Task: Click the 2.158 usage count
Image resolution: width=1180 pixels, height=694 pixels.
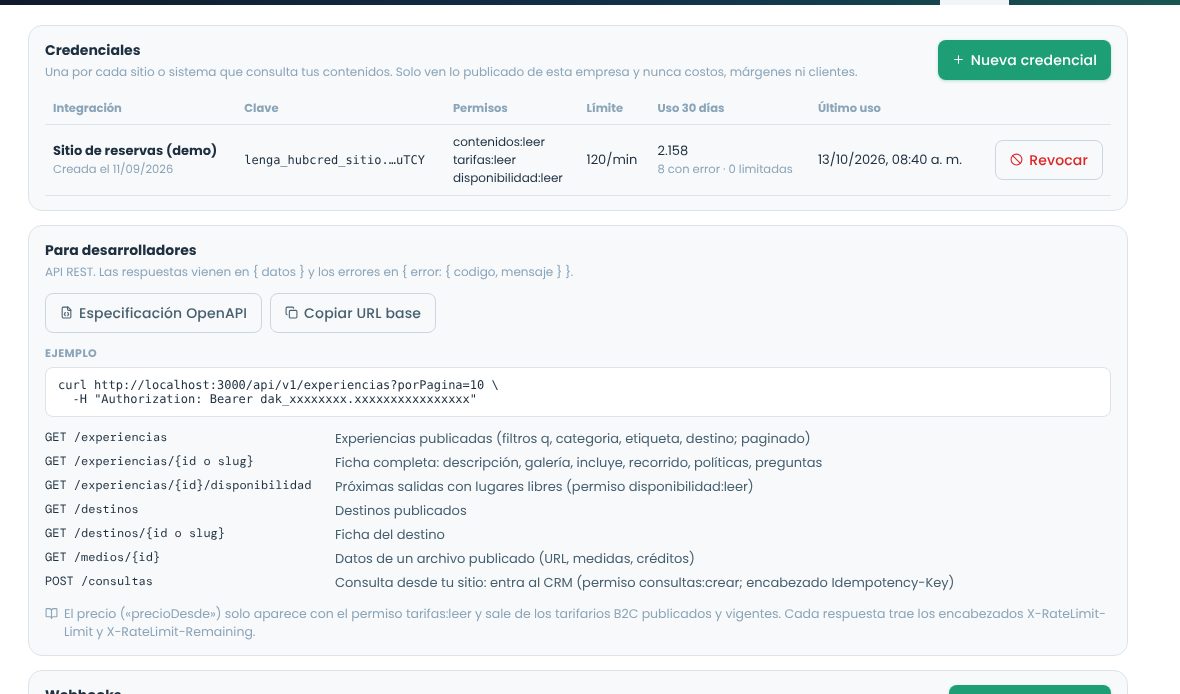Action: click(672, 151)
